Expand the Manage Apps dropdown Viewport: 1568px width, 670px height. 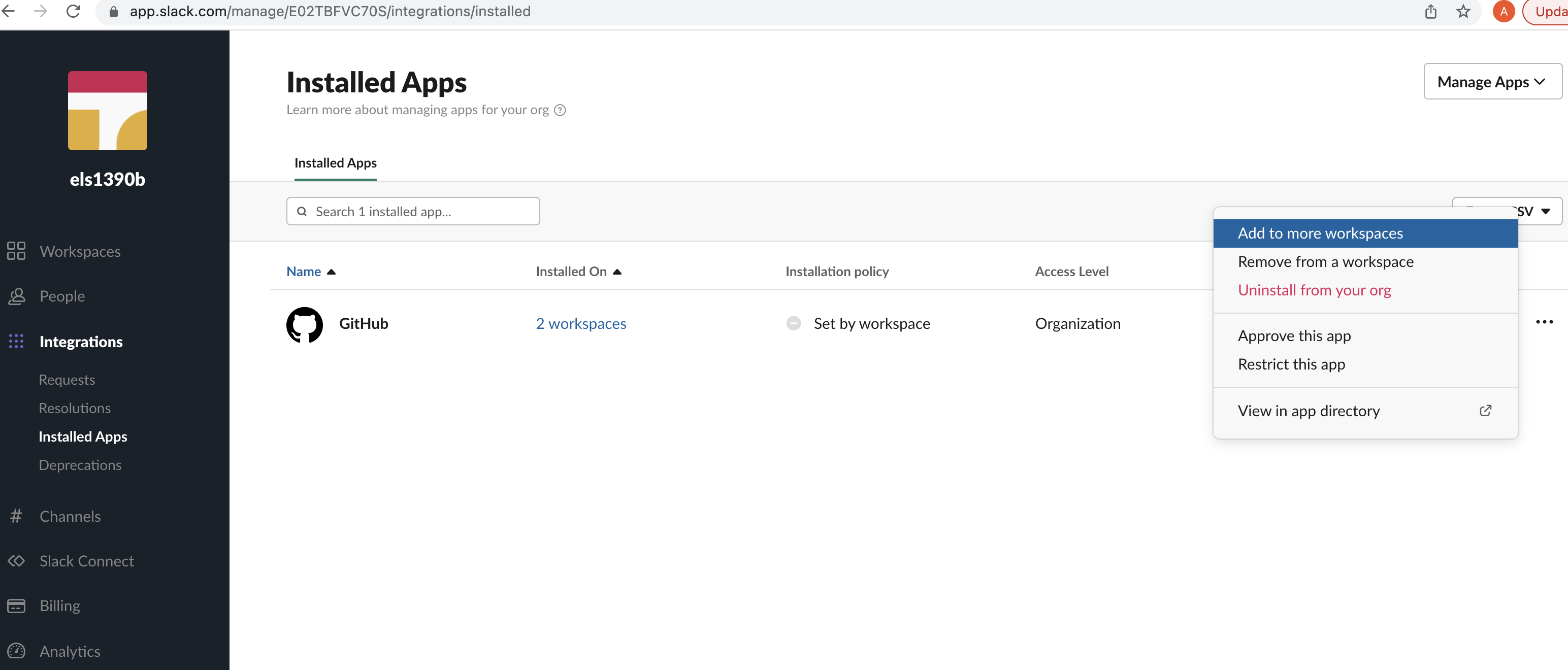click(1492, 82)
